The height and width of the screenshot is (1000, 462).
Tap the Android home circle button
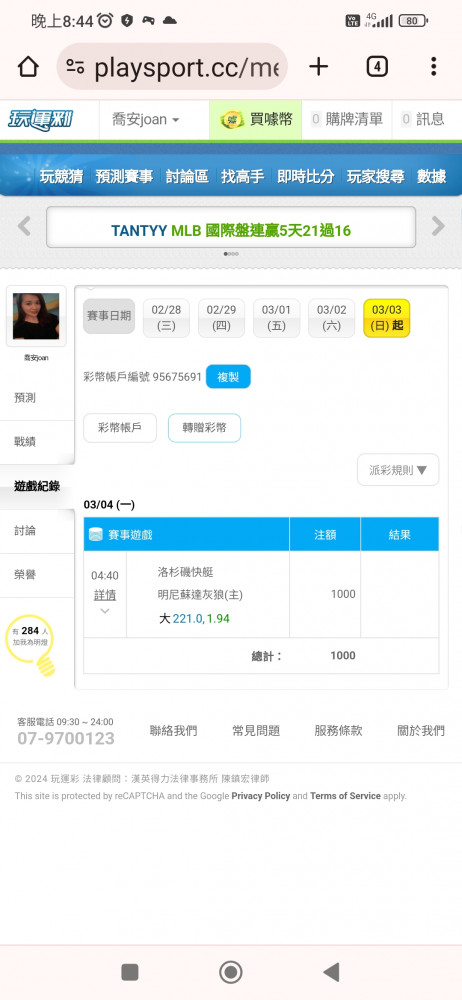coord(230,972)
